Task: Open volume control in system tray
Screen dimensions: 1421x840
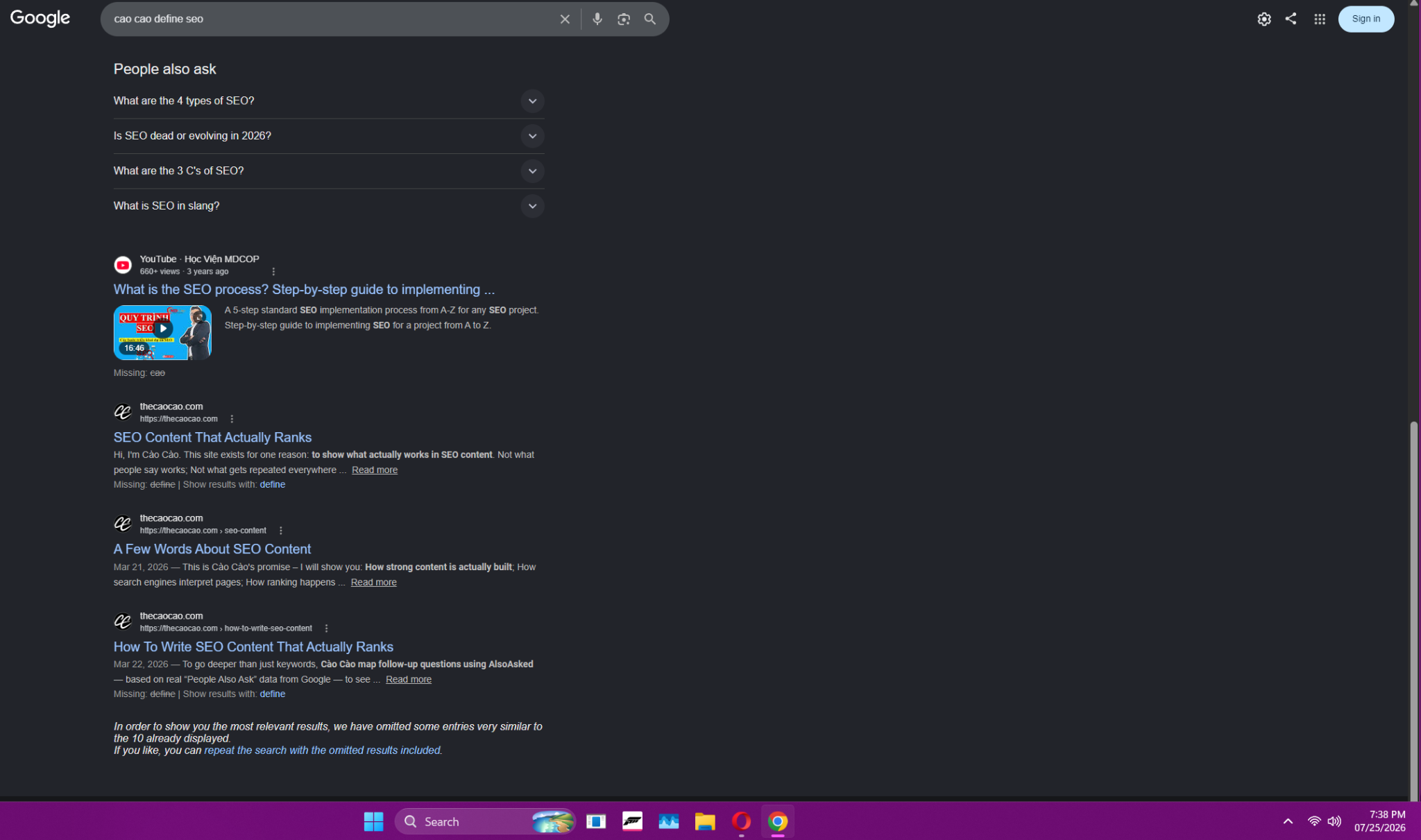Action: coord(1334,821)
